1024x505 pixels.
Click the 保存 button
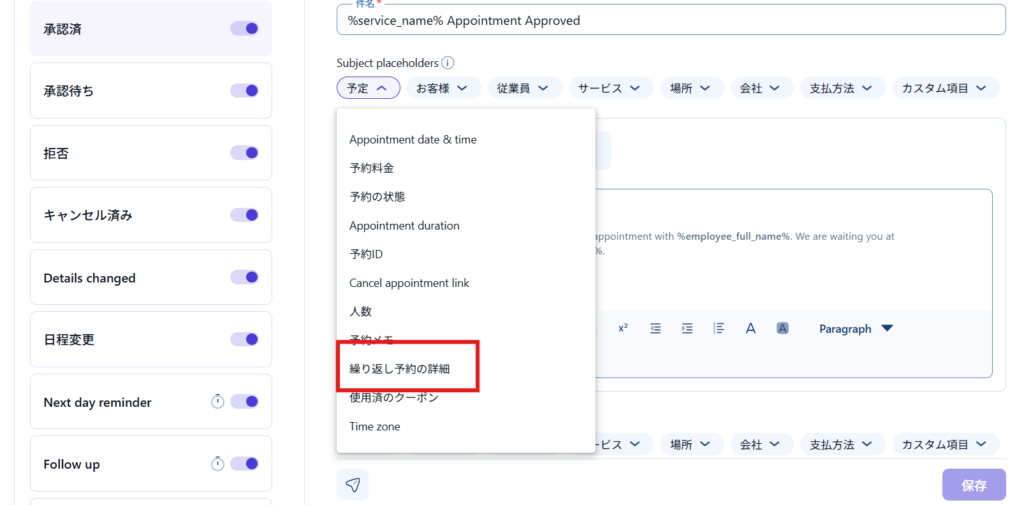point(973,485)
